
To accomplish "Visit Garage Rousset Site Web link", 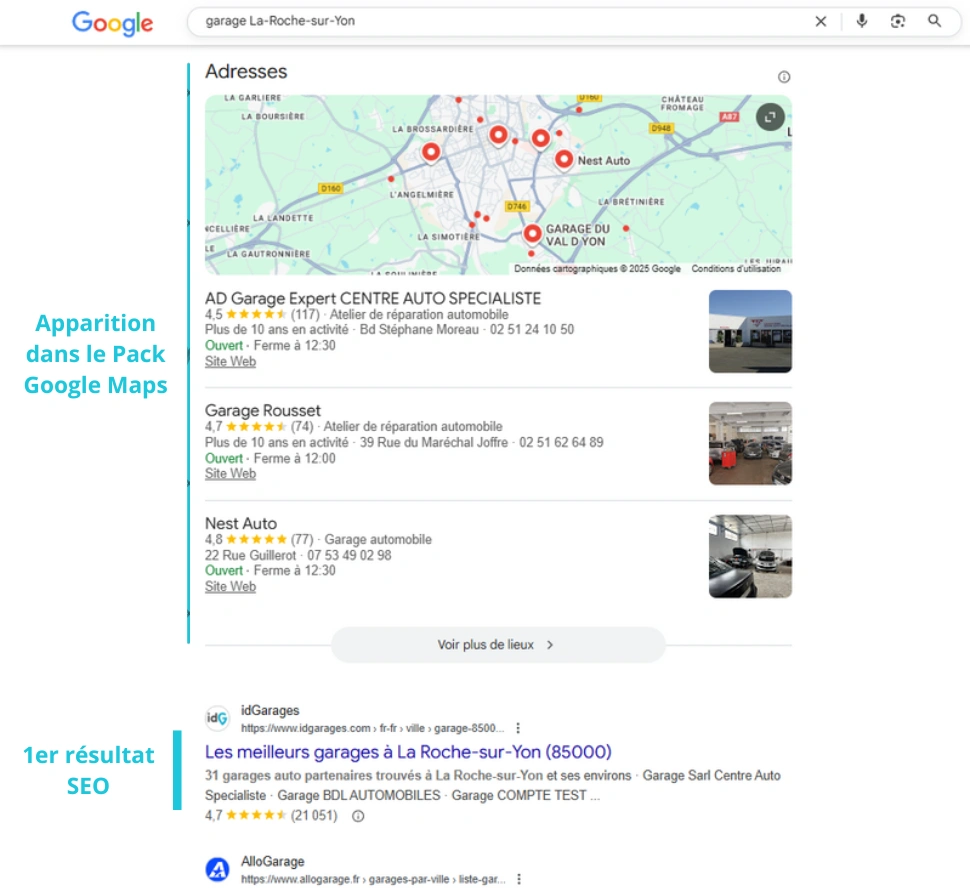I will (230, 474).
